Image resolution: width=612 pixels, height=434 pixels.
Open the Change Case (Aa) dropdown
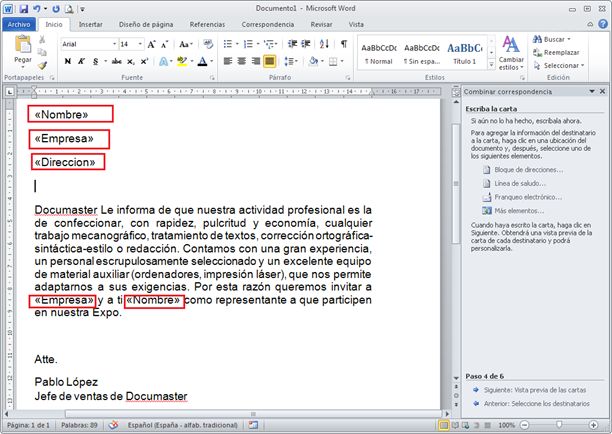(x=186, y=44)
